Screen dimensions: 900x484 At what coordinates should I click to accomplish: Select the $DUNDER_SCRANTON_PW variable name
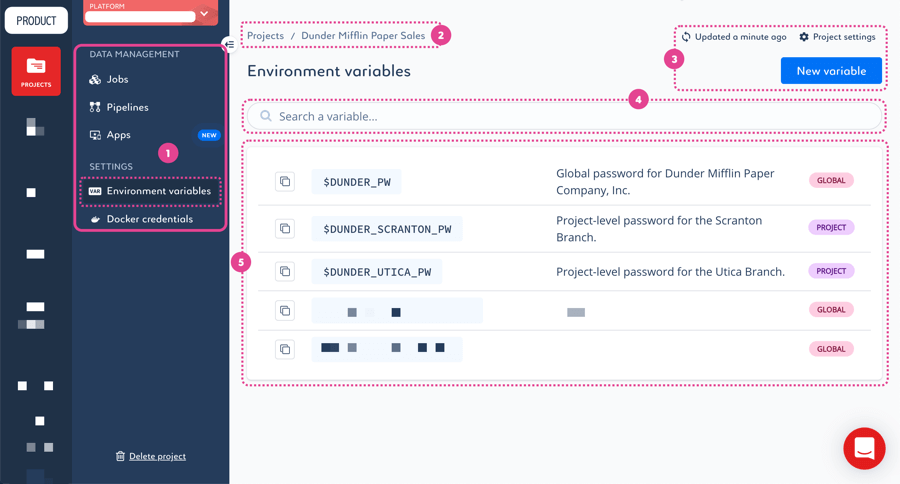[387, 229]
